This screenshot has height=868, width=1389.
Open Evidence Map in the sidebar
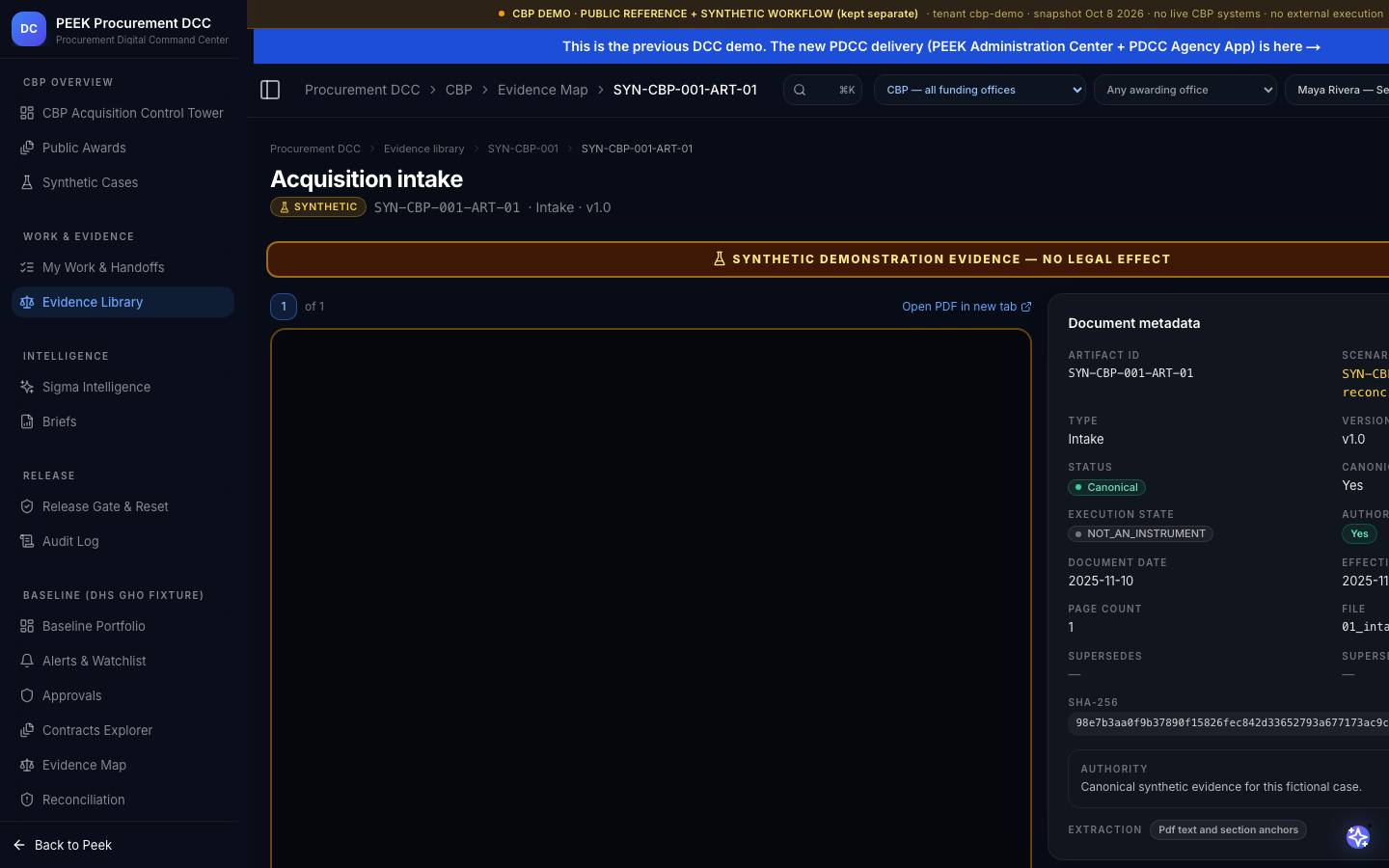pyautogui.click(x=123, y=765)
